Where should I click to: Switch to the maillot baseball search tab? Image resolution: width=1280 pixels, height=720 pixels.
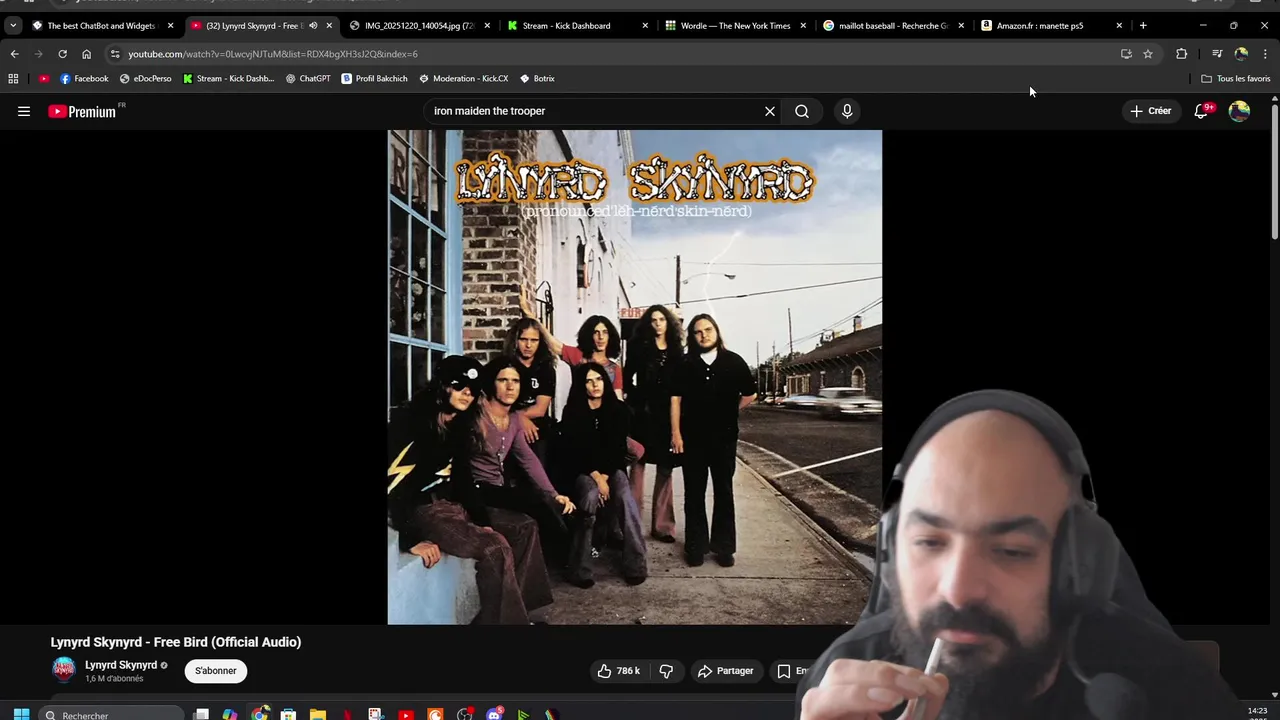(894, 26)
